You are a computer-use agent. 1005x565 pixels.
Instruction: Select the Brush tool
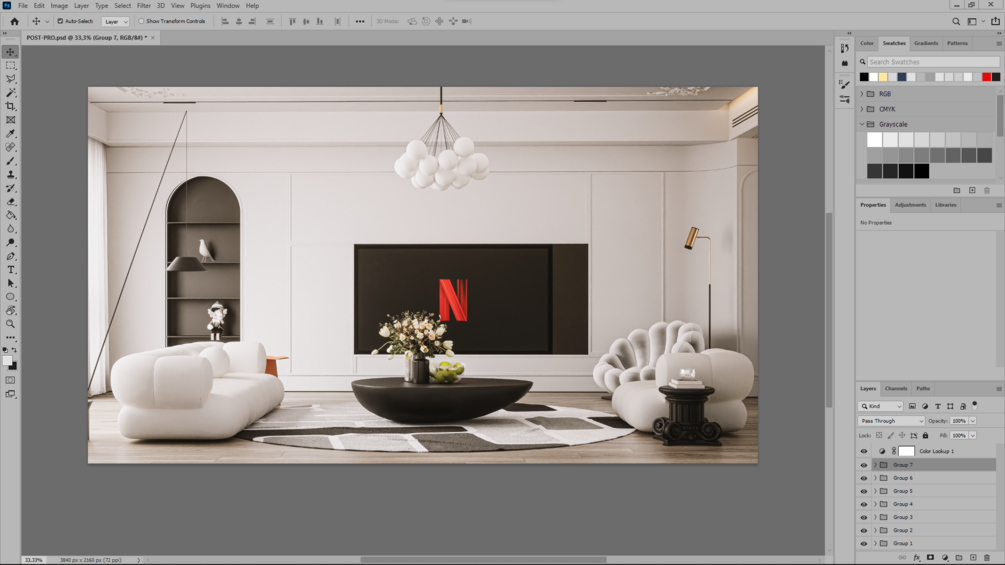[x=10, y=161]
